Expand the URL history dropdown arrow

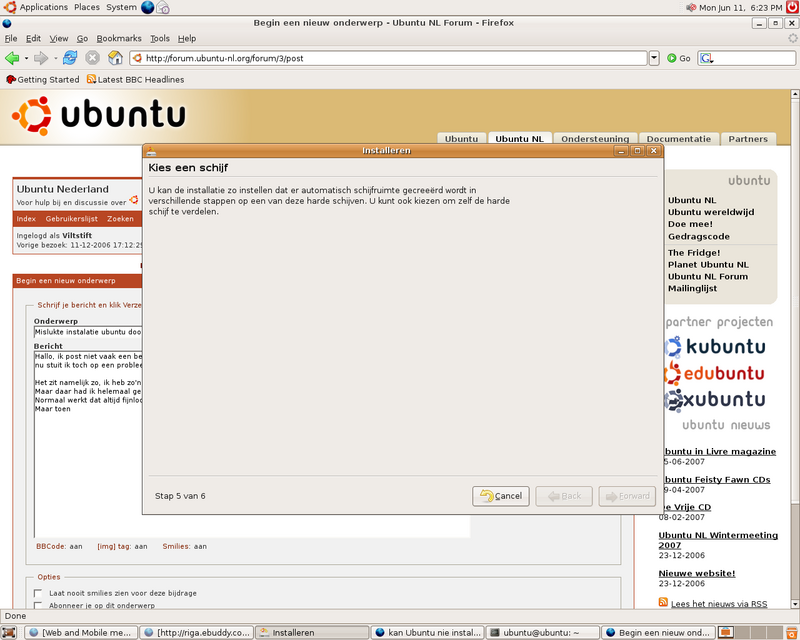[654, 58]
